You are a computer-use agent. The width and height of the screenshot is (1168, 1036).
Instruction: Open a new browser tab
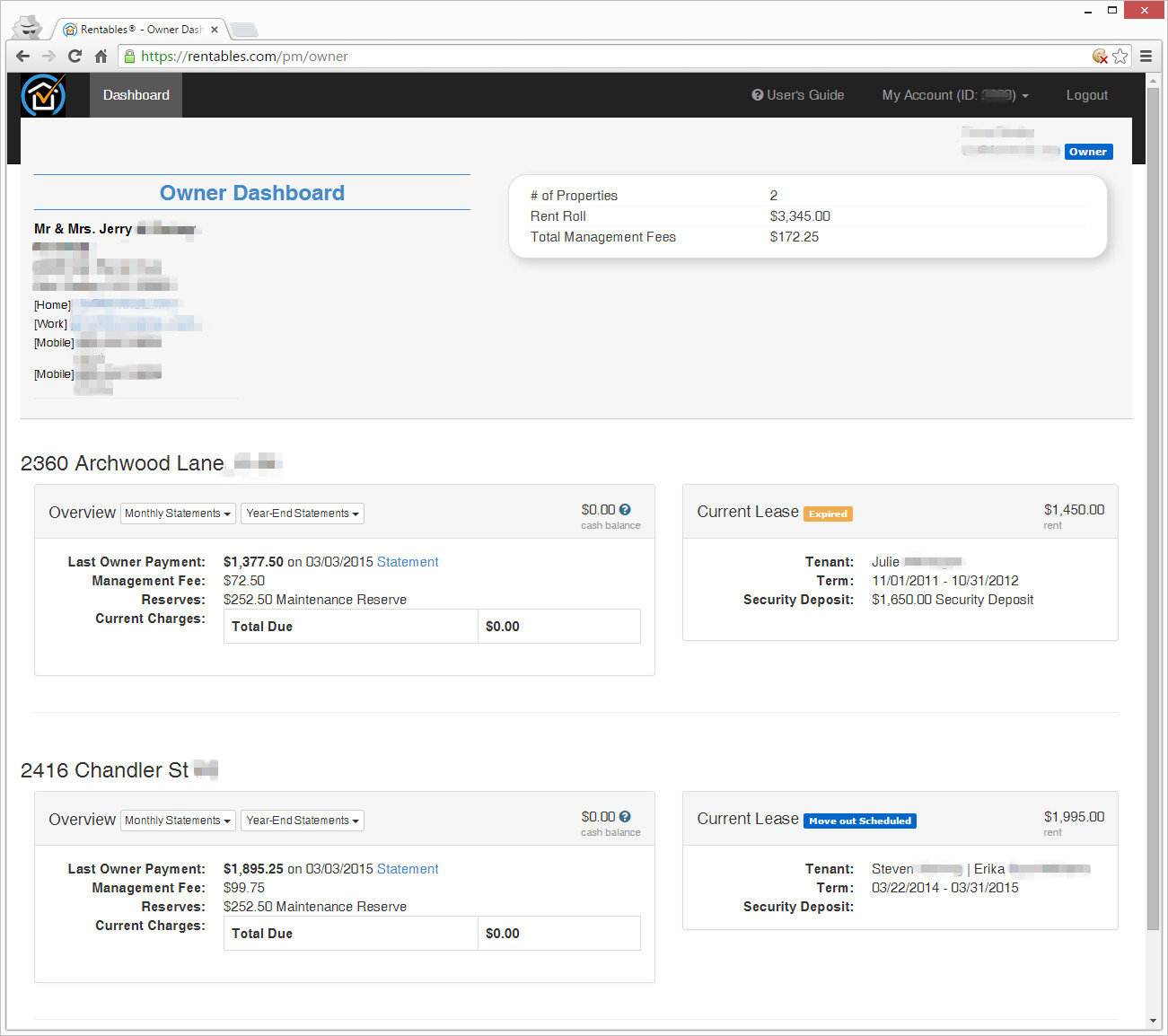coord(244,30)
